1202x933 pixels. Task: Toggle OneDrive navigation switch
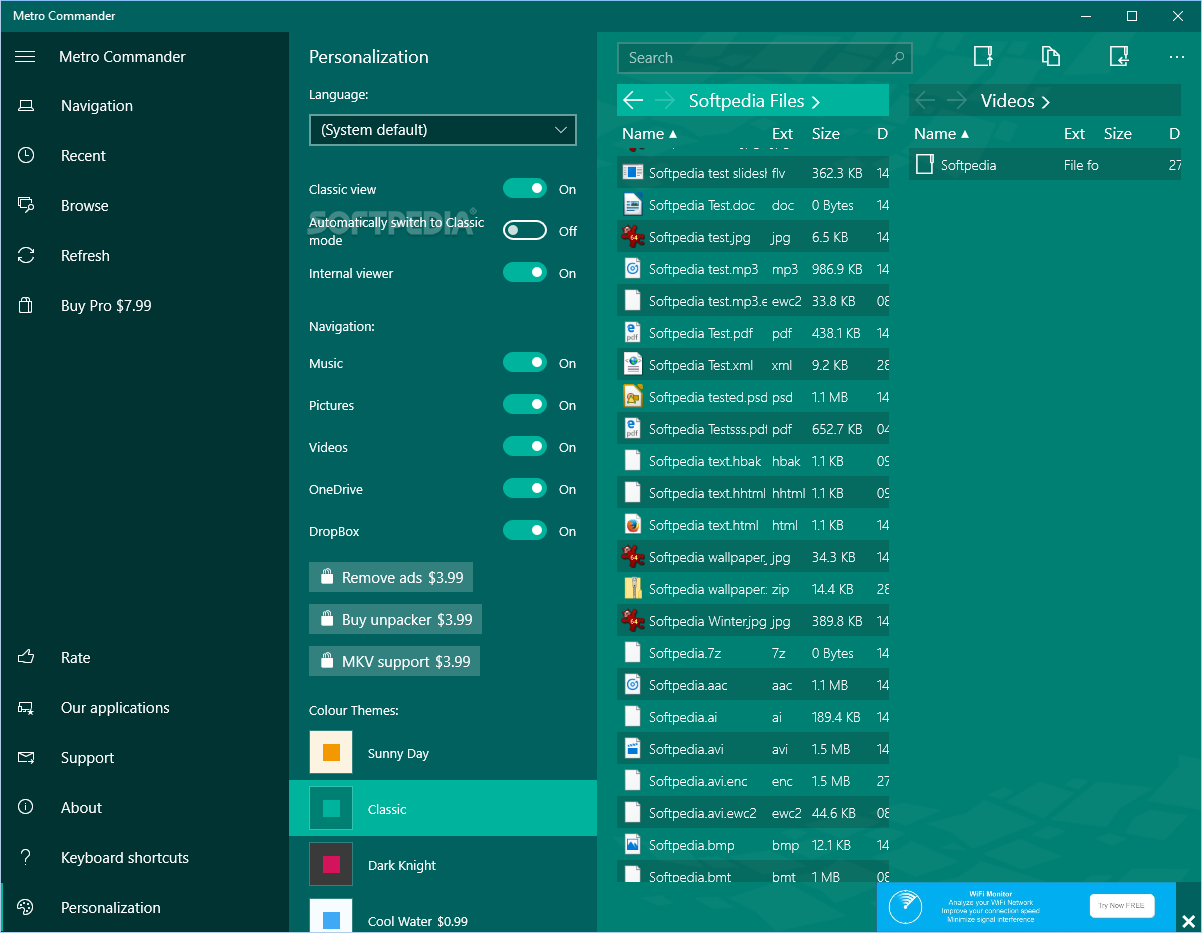coord(525,489)
